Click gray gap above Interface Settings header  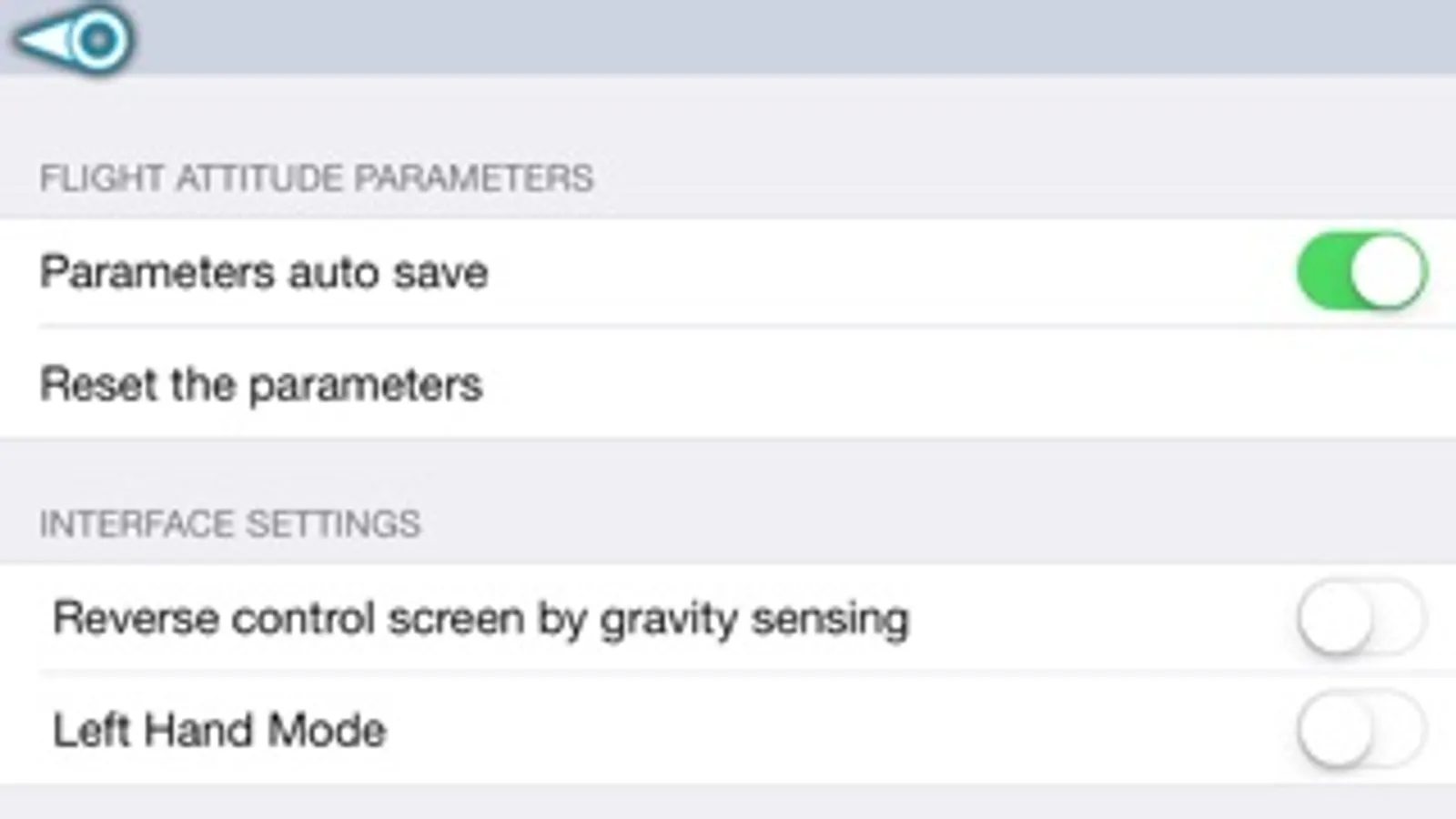[728, 469]
